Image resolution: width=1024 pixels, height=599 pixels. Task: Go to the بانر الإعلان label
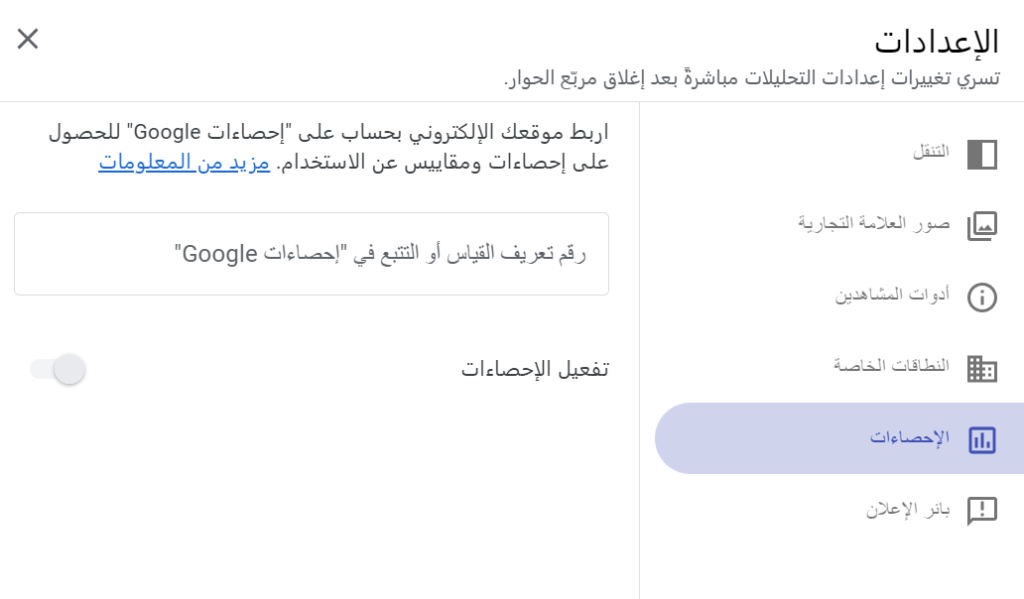click(908, 509)
